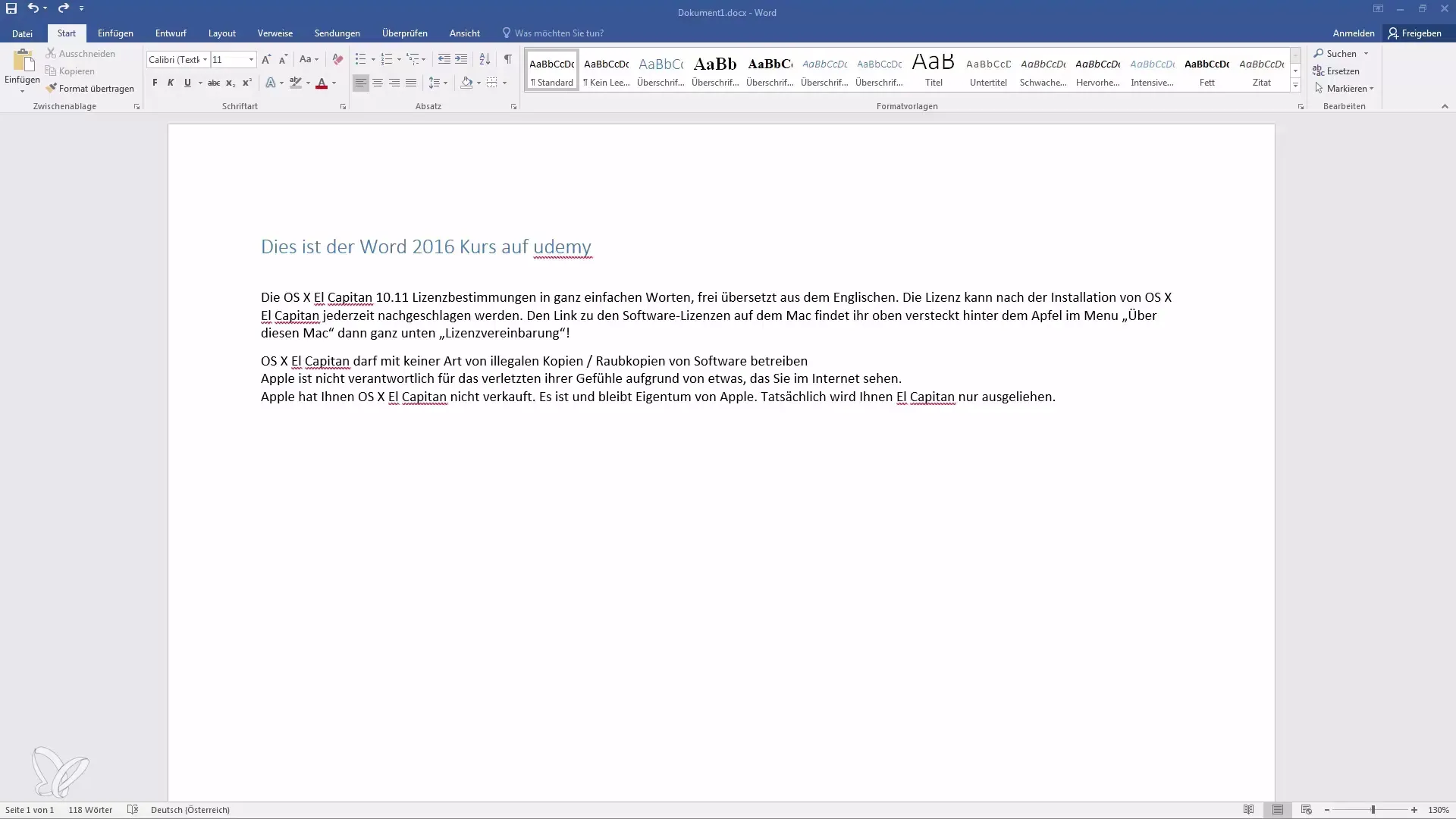Open line spacing dropdown

coord(438,83)
